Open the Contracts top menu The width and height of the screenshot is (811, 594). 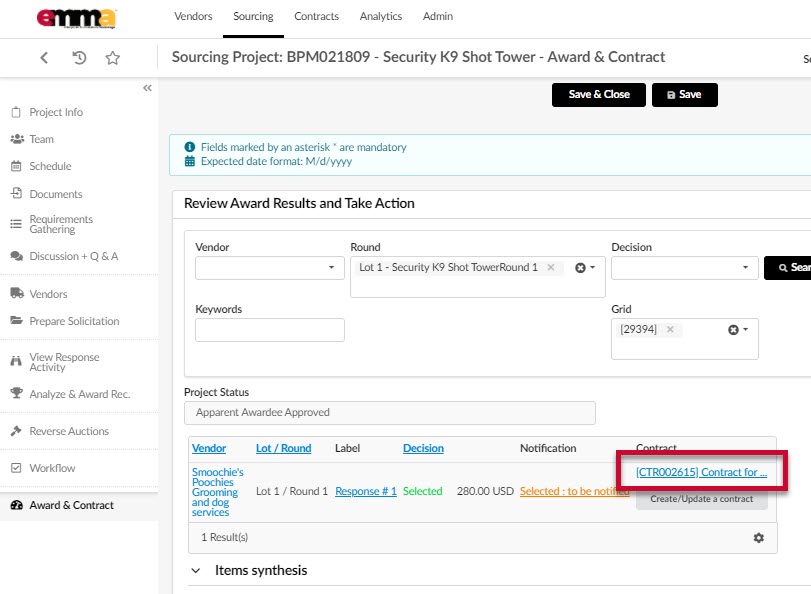click(317, 17)
